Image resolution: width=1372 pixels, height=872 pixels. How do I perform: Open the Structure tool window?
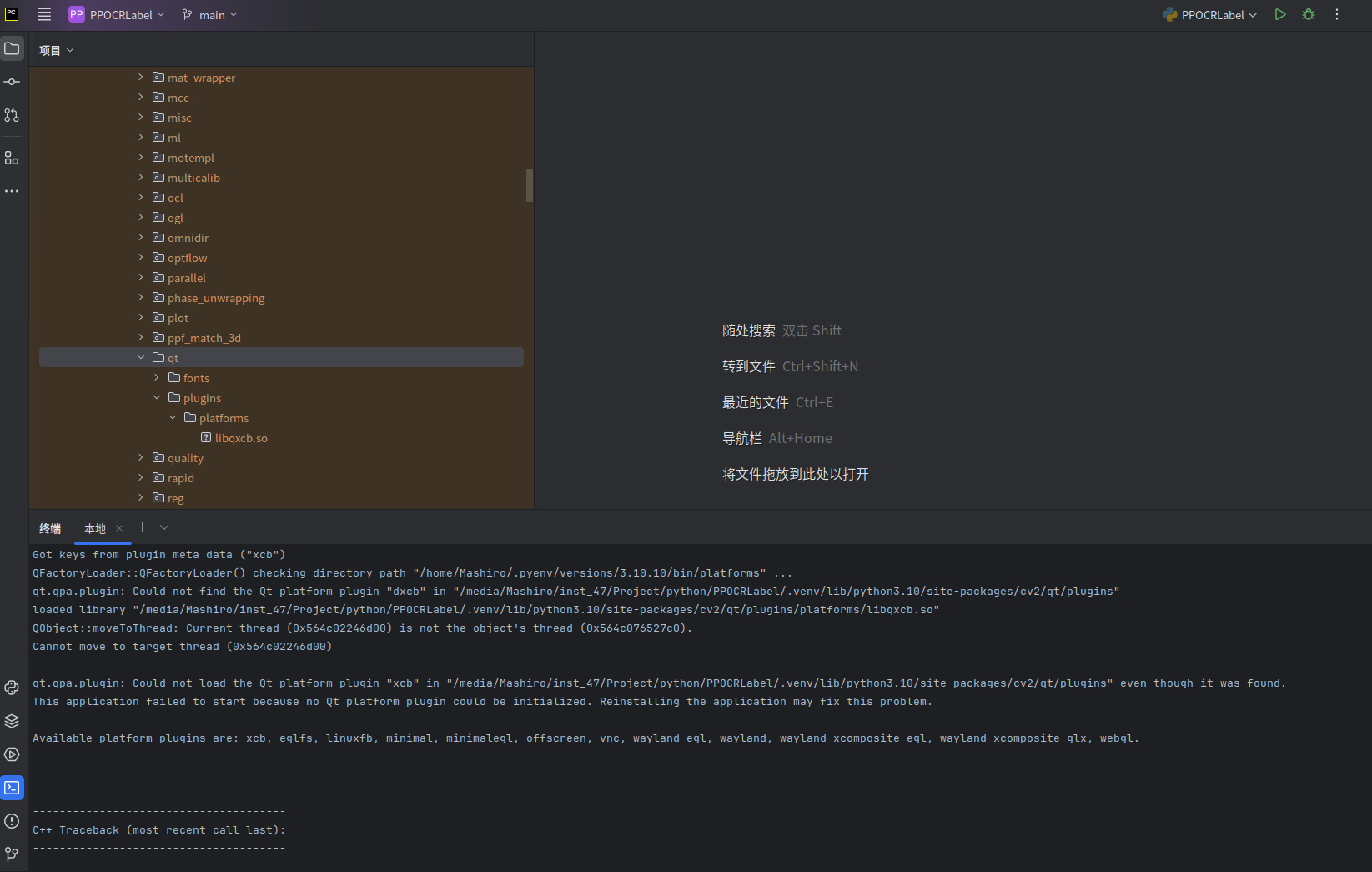coord(12,158)
